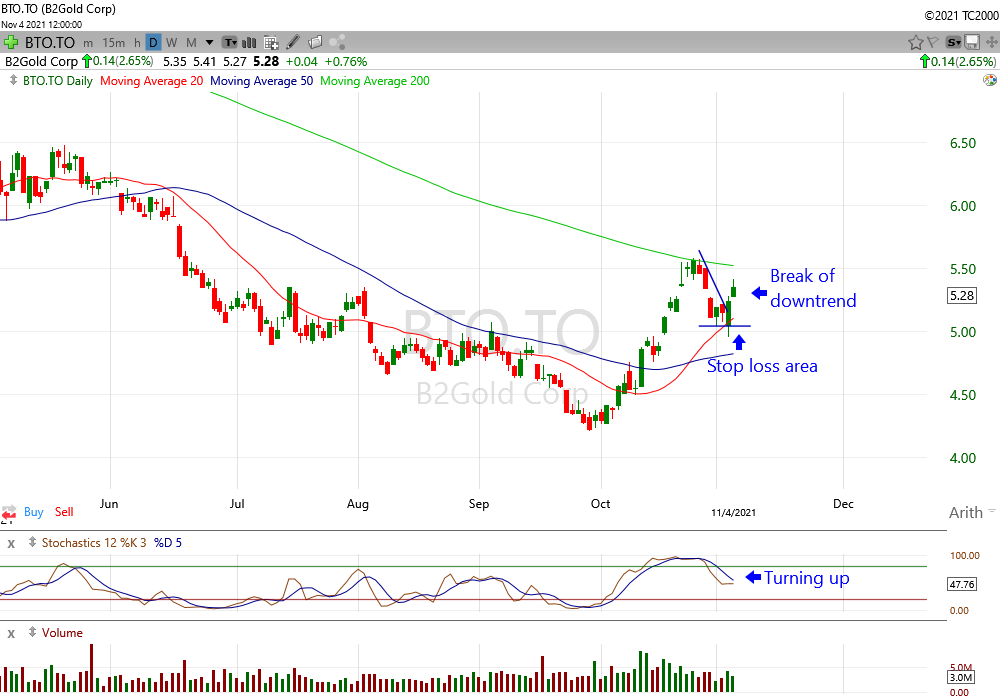Viewport: 1000px width, 700px height.
Task: Click the 'Turning up' annotation text
Action: pyautogui.click(x=807, y=578)
